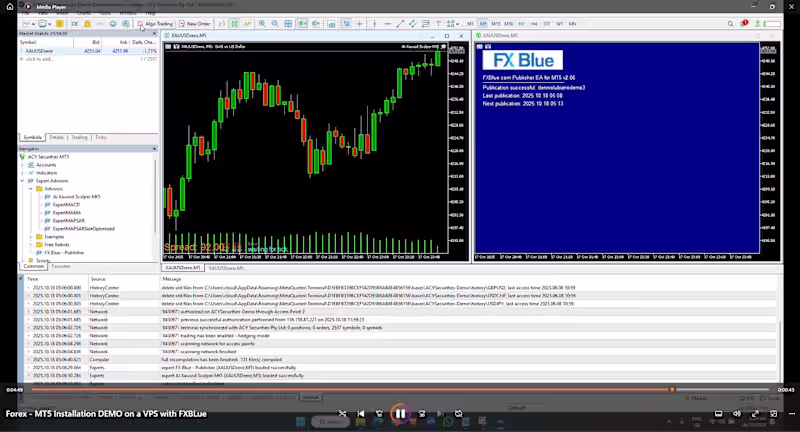This screenshot has width=800, height=432.
Task: Select the crosshair tool
Action: [x=360, y=24]
